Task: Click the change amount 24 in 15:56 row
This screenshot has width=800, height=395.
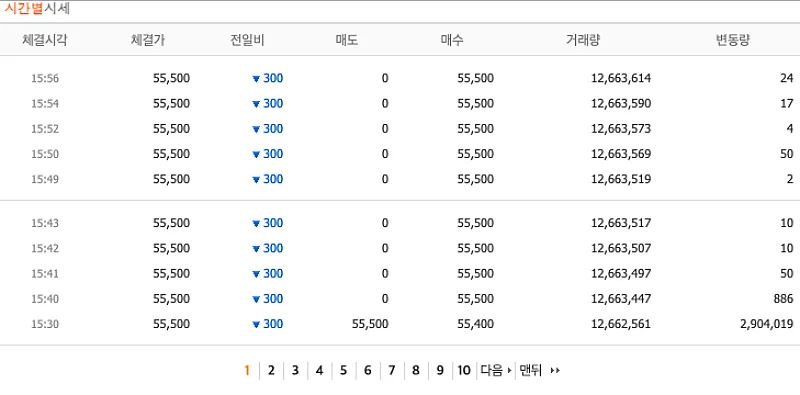Action: pos(787,79)
